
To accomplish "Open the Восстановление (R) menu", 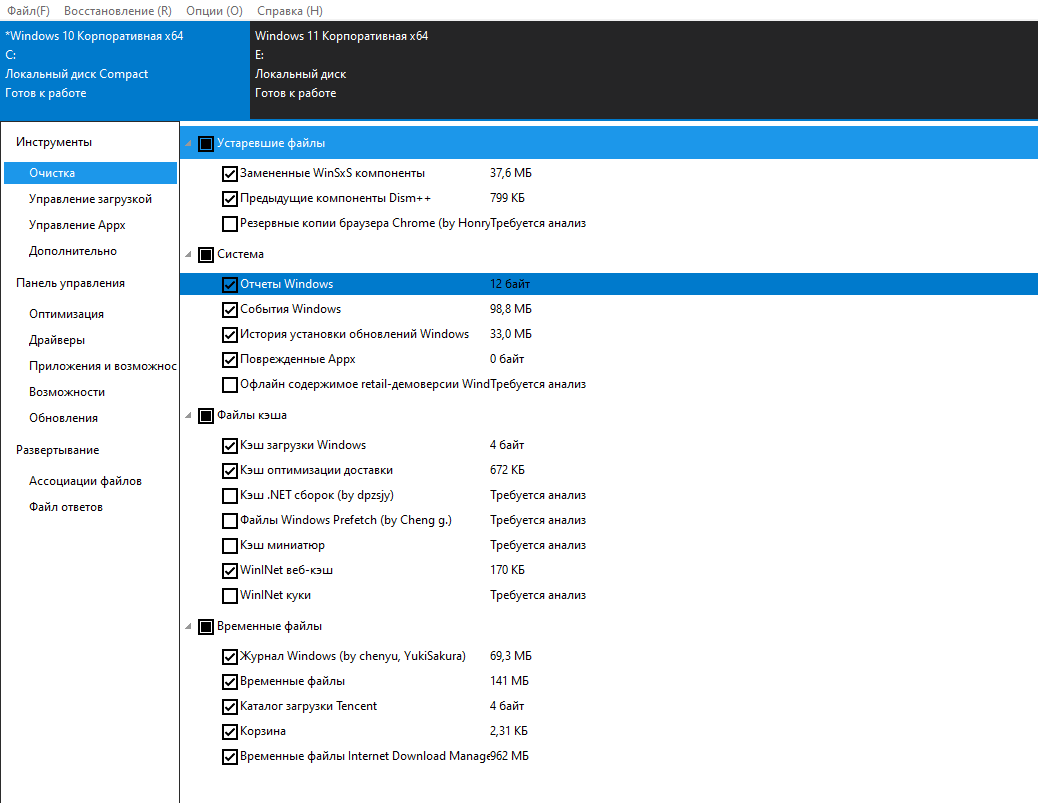I will (x=117, y=11).
